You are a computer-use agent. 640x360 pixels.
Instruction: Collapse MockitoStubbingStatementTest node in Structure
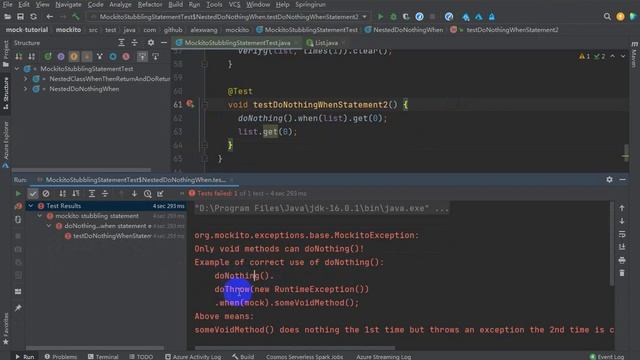point(17,69)
